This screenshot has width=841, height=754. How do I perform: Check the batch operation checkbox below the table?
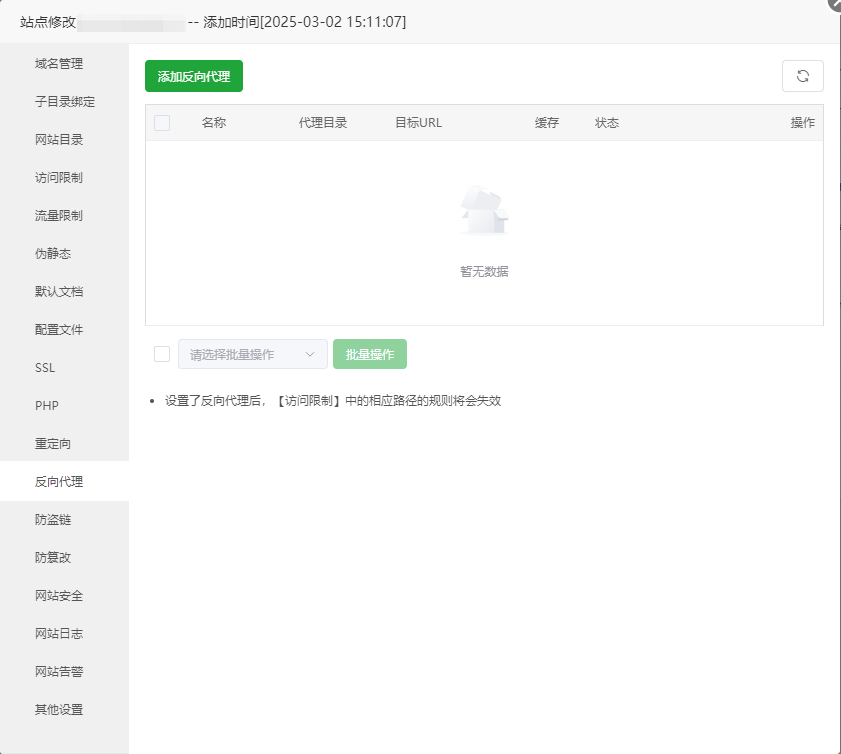coord(161,353)
